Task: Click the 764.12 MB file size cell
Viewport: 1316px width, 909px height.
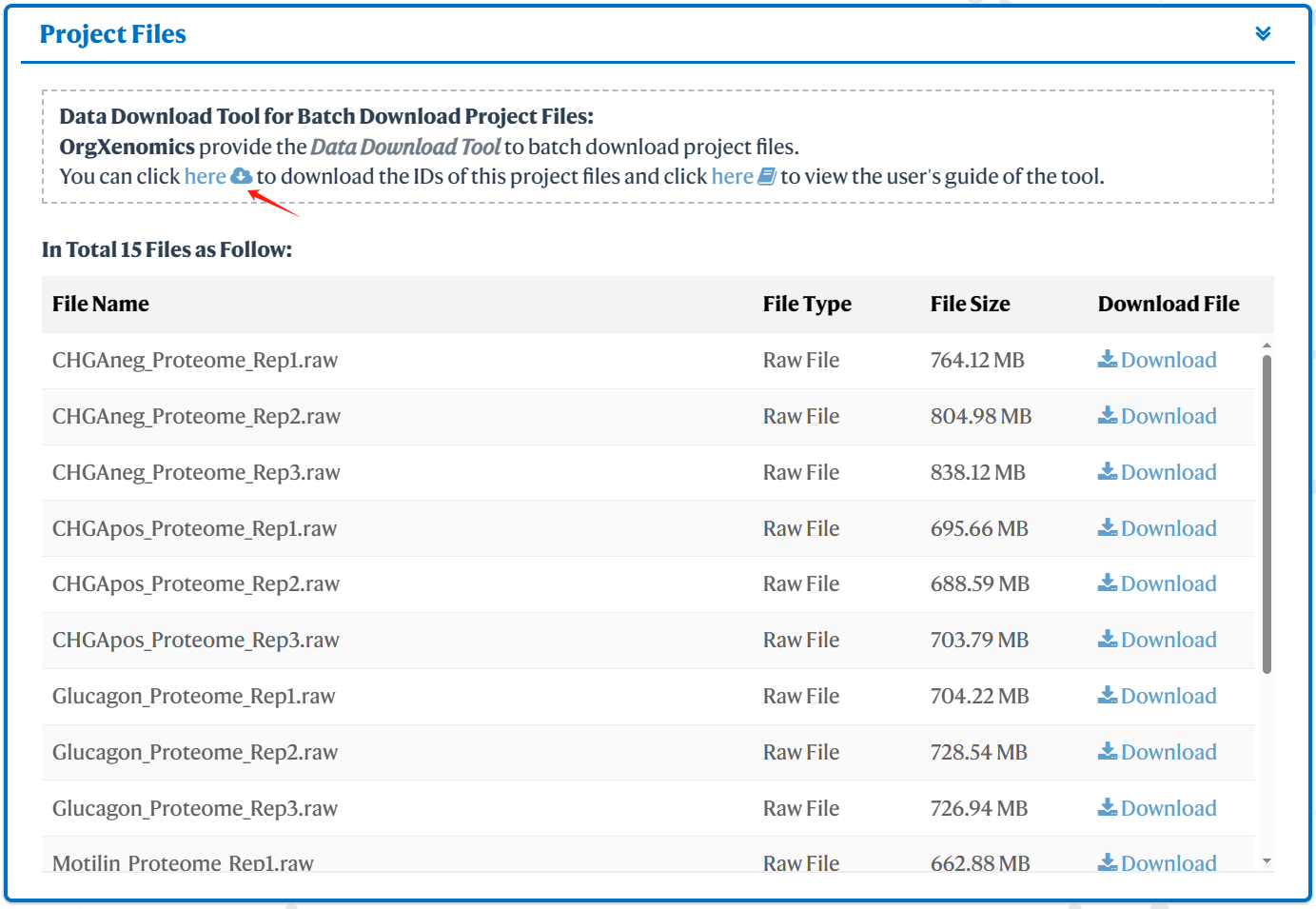Action: 977,360
